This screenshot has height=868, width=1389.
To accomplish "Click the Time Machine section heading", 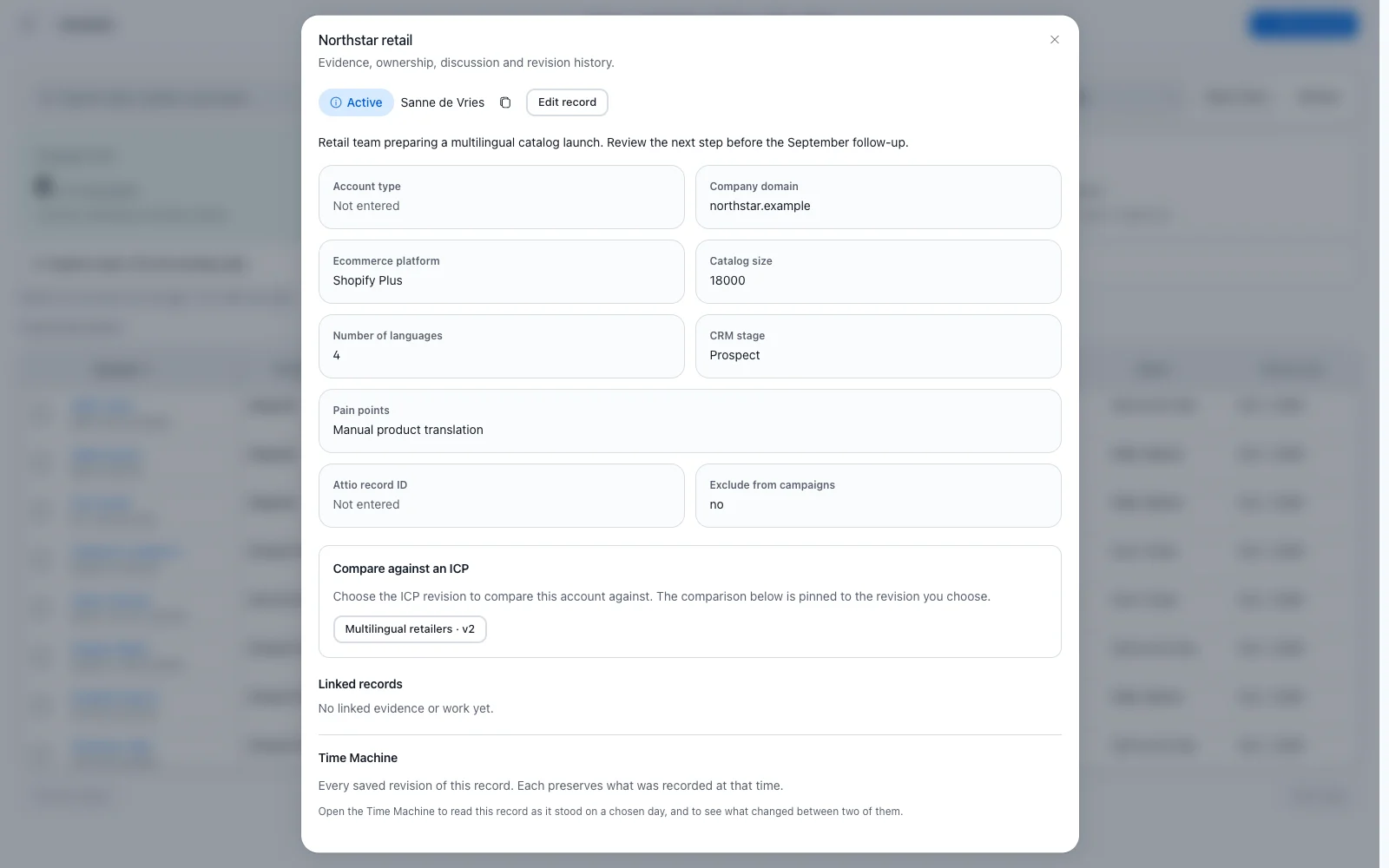I will (x=358, y=758).
